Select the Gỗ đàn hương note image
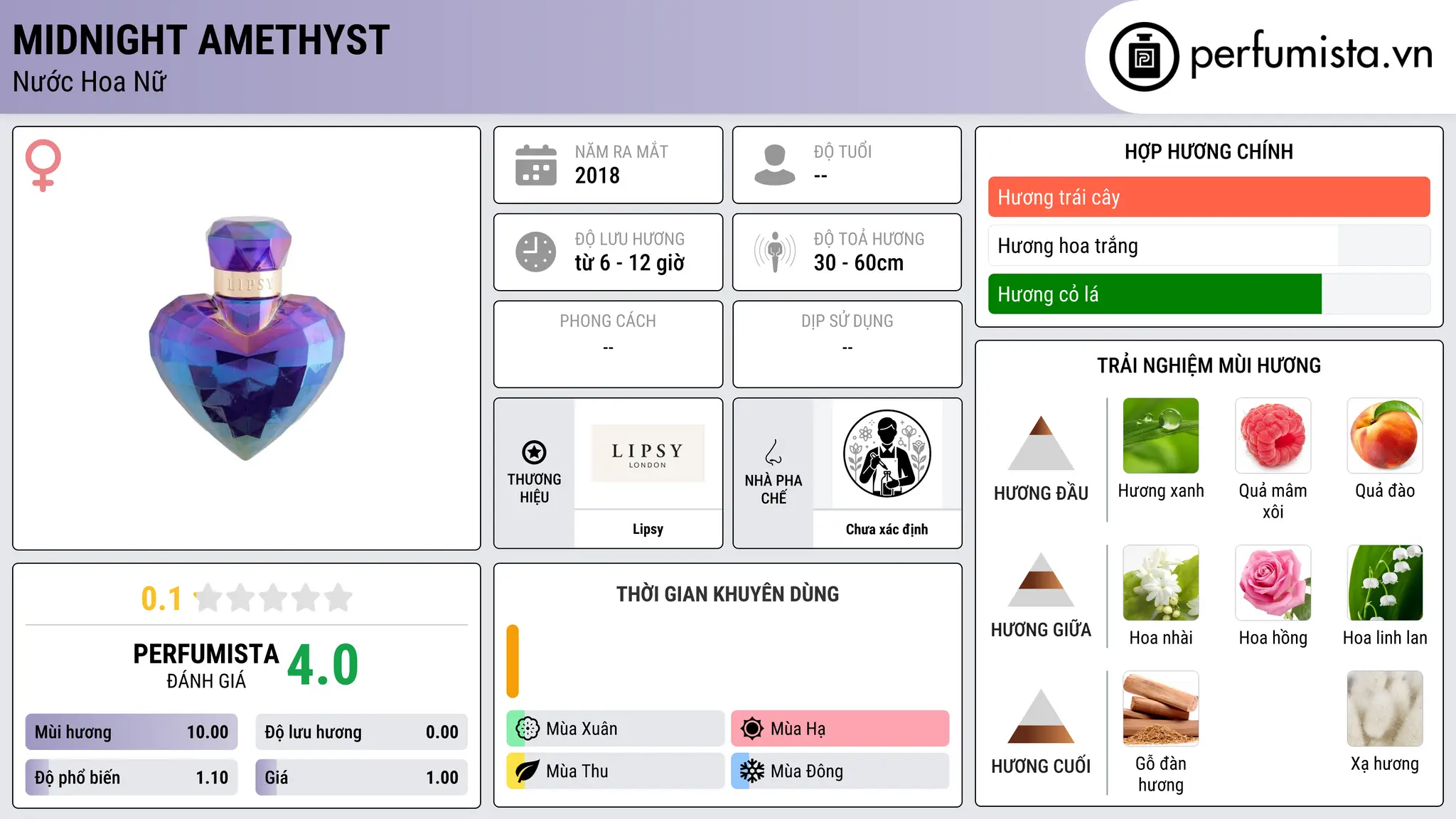This screenshot has height=819, width=1456. [x=1161, y=709]
